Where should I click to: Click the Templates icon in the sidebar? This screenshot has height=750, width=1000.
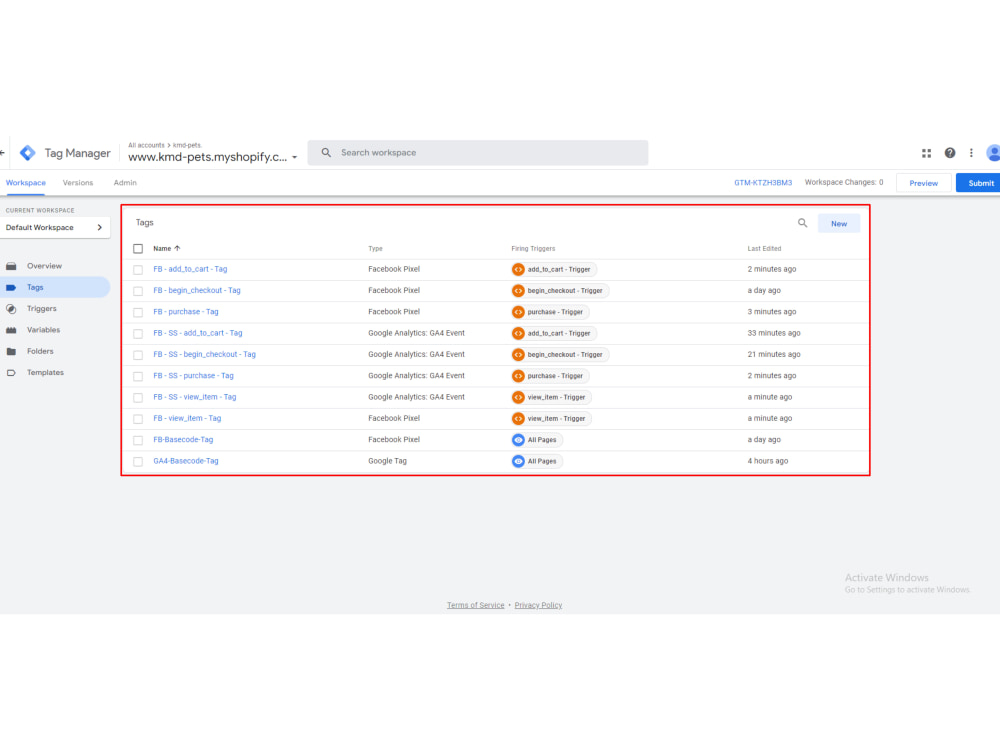tap(11, 373)
